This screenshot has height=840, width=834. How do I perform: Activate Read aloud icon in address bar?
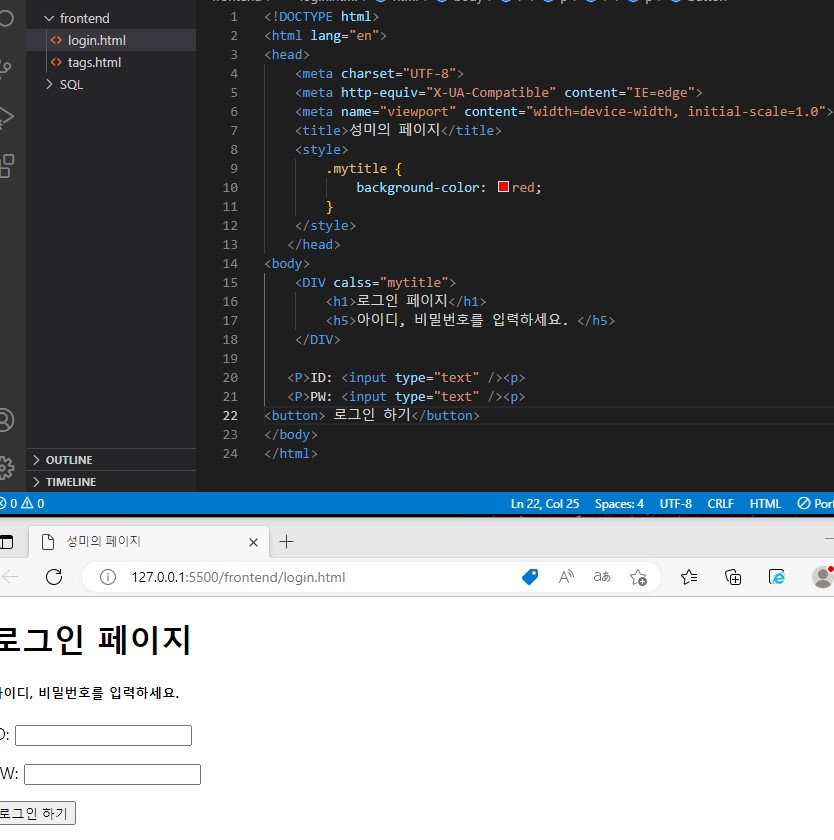566,577
